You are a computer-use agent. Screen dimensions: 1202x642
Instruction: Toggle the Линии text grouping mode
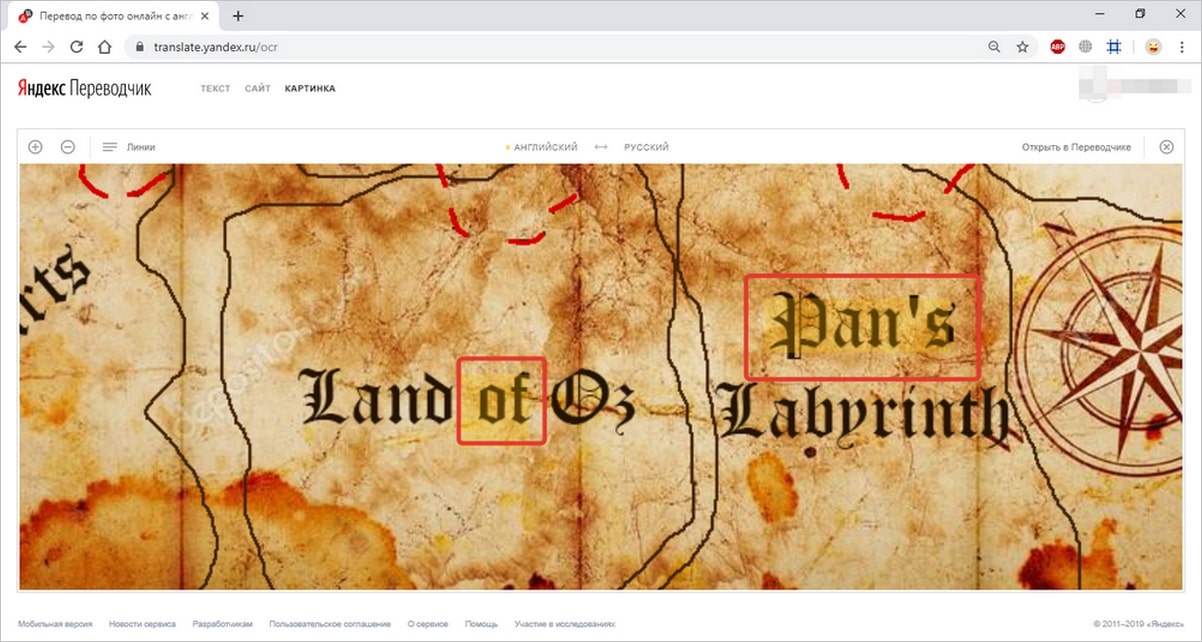click(129, 147)
